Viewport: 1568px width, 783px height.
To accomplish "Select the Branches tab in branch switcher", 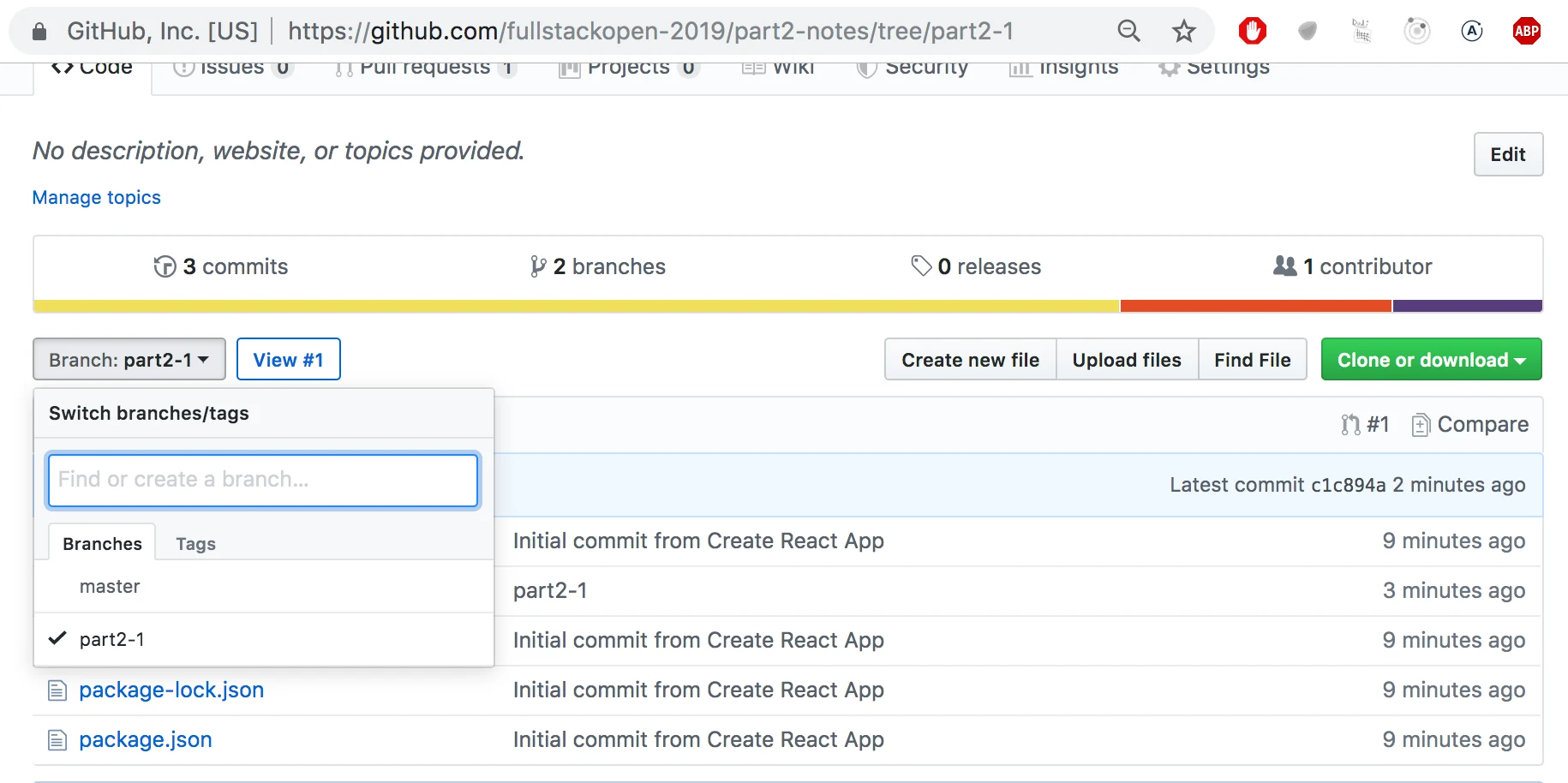I will click(102, 543).
